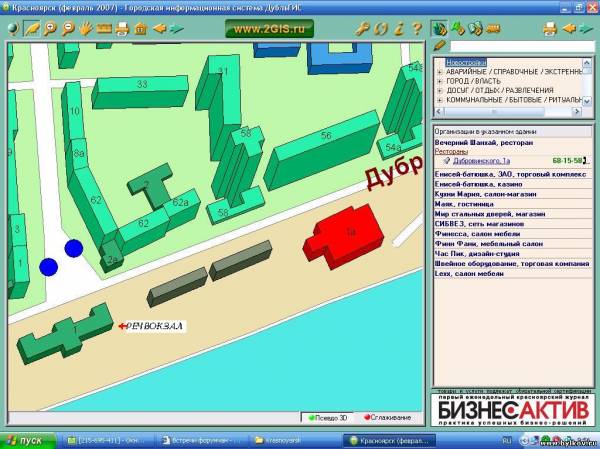
Task: Activate the zoom out magnifier tool
Action: click(68, 29)
